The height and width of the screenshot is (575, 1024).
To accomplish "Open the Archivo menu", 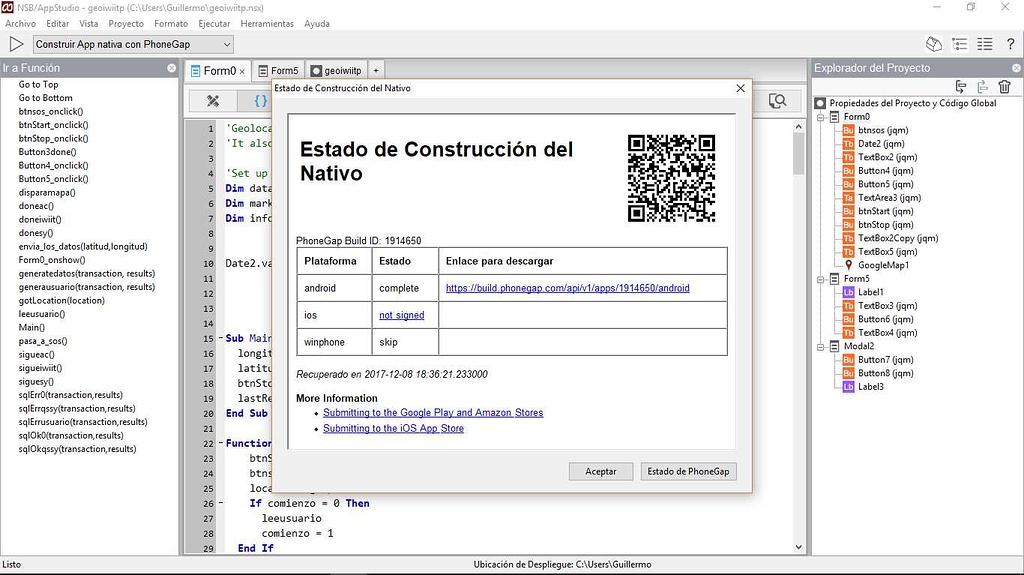I will (x=20, y=24).
